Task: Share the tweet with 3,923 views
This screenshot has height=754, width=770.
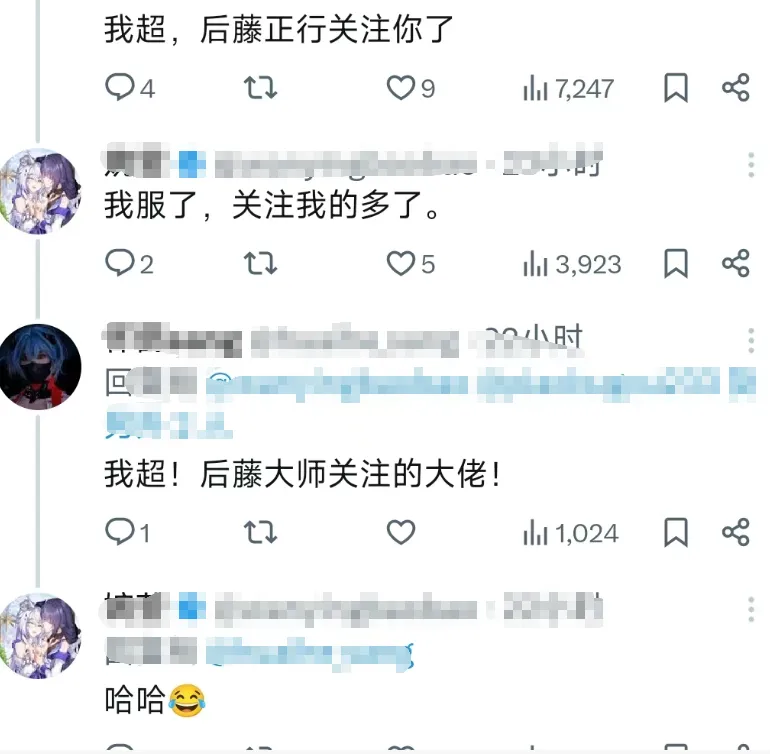Action: coord(736,264)
